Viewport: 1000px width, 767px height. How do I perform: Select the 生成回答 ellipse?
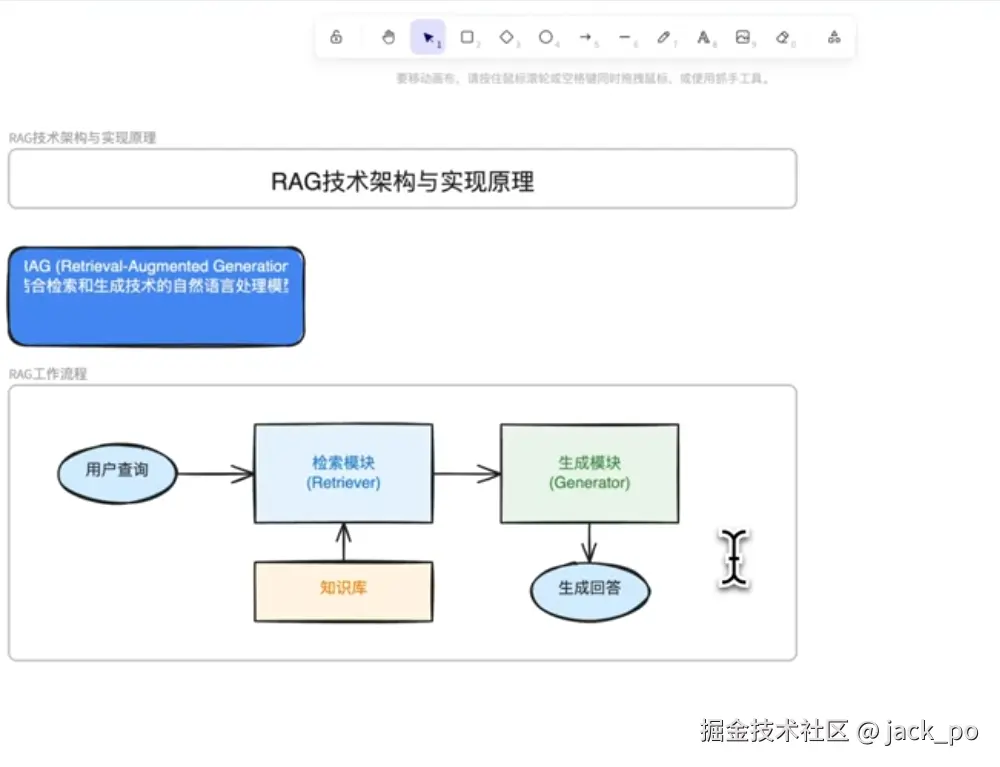(x=589, y=591)
